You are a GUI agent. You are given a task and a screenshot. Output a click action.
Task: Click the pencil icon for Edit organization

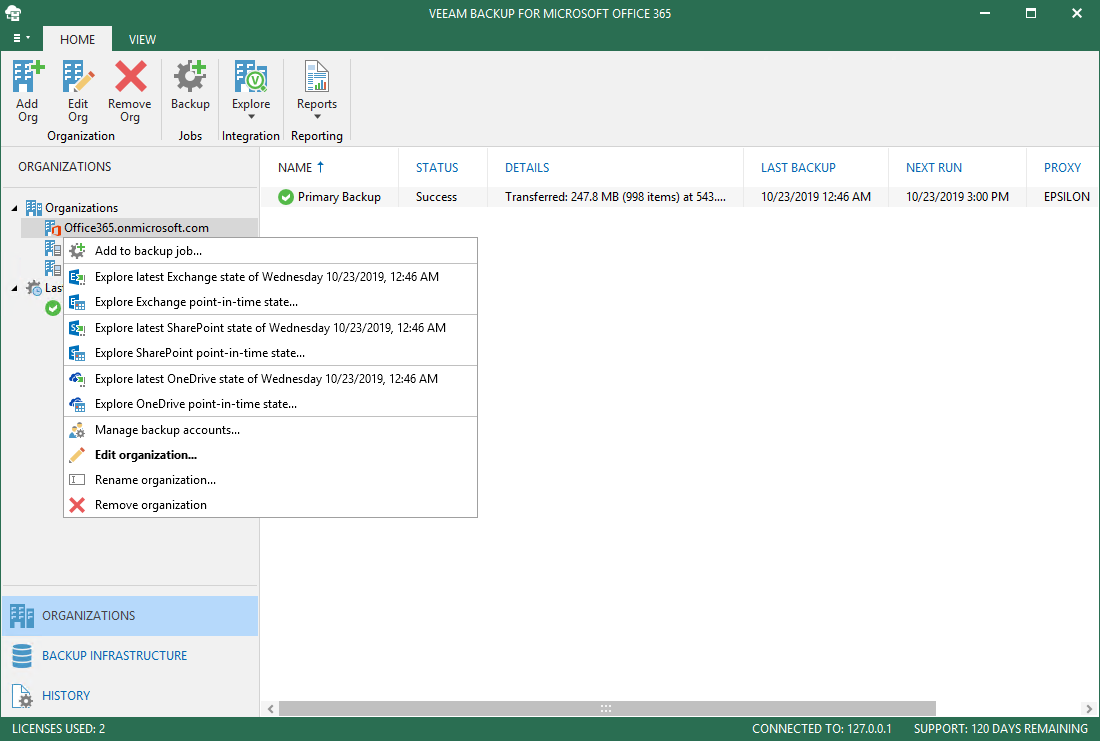77,455
